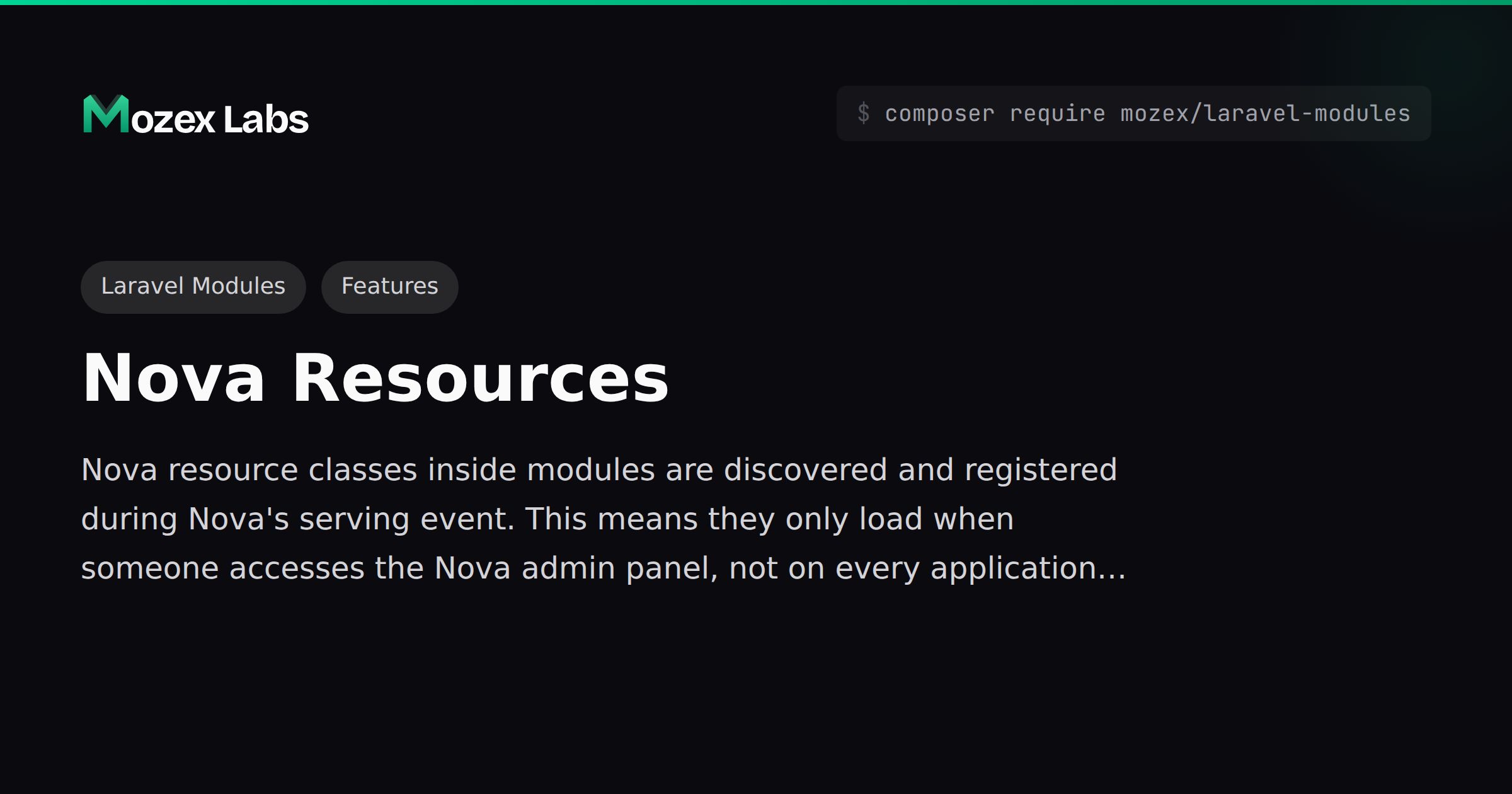Click the composer require command box
Viewport: 1512px width, 794px height.
1133,113
